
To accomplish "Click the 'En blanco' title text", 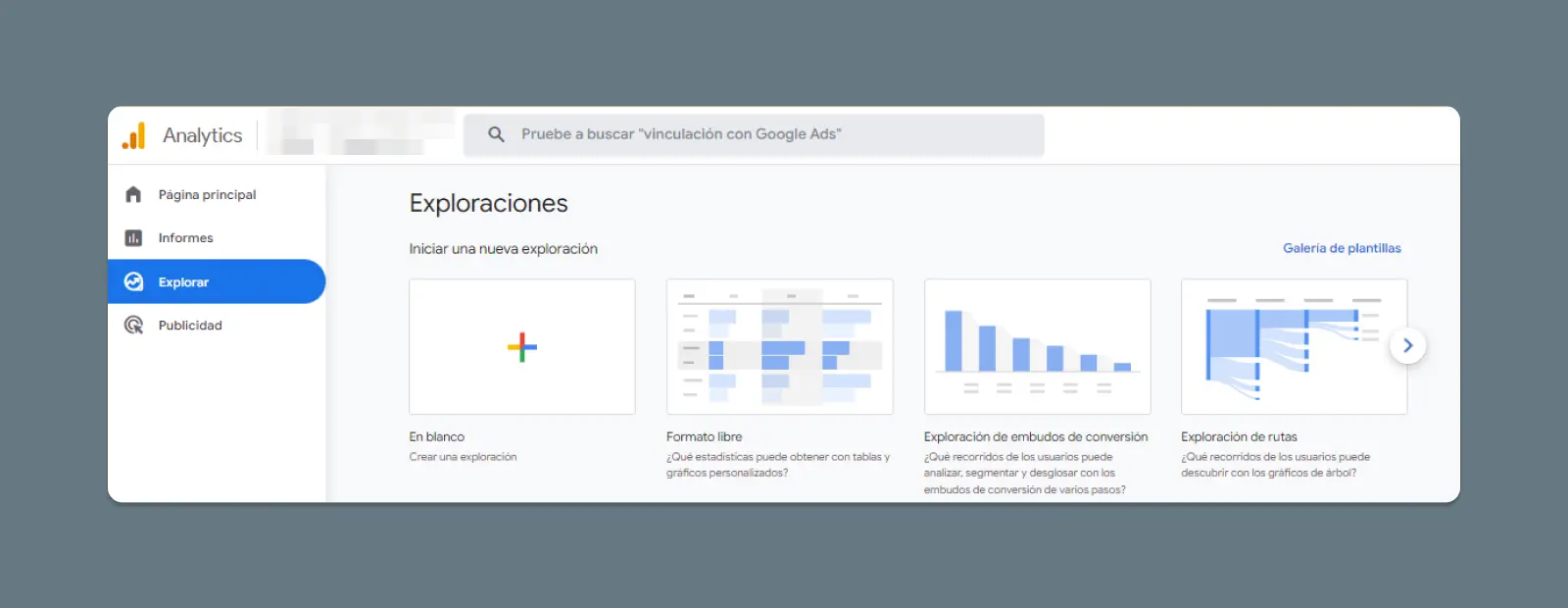I will coord(437,437).
